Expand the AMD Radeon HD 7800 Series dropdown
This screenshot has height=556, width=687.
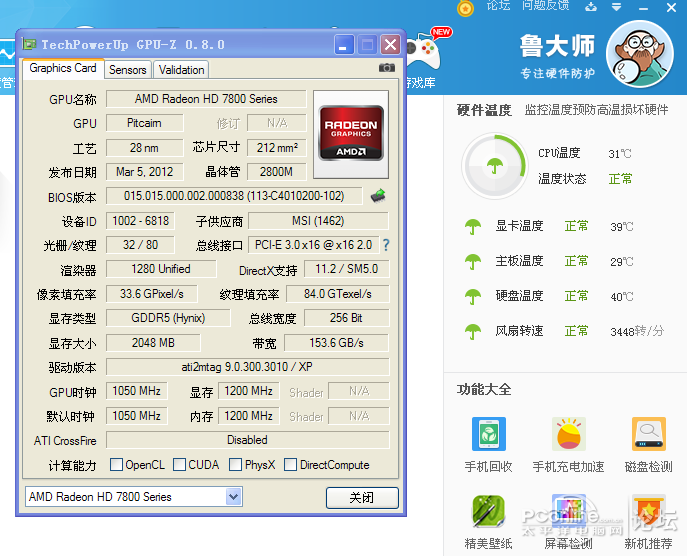(234, 497)
